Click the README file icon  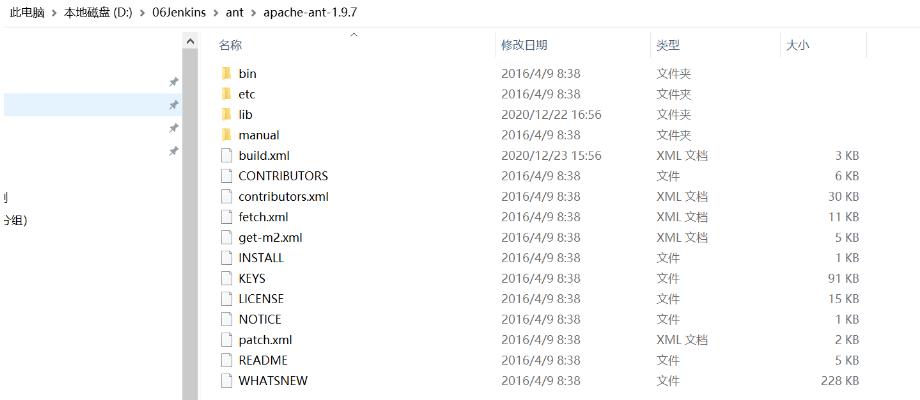227,360
